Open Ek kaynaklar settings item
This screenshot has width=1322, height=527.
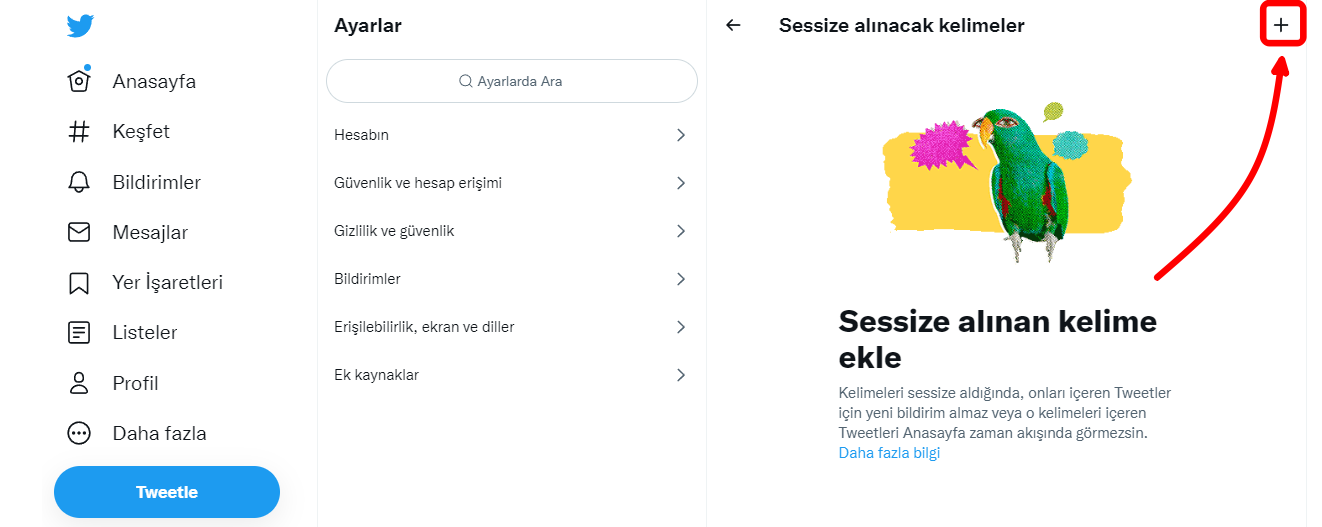click(376, 375)
